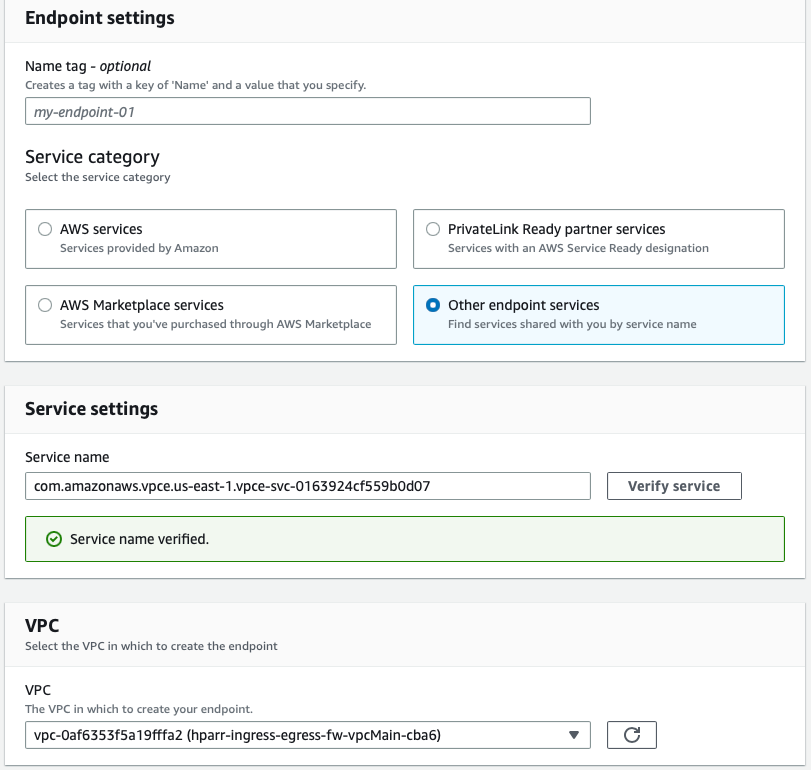Select PrivateLink Ready partner services radio button

click(x=433, y=229)
